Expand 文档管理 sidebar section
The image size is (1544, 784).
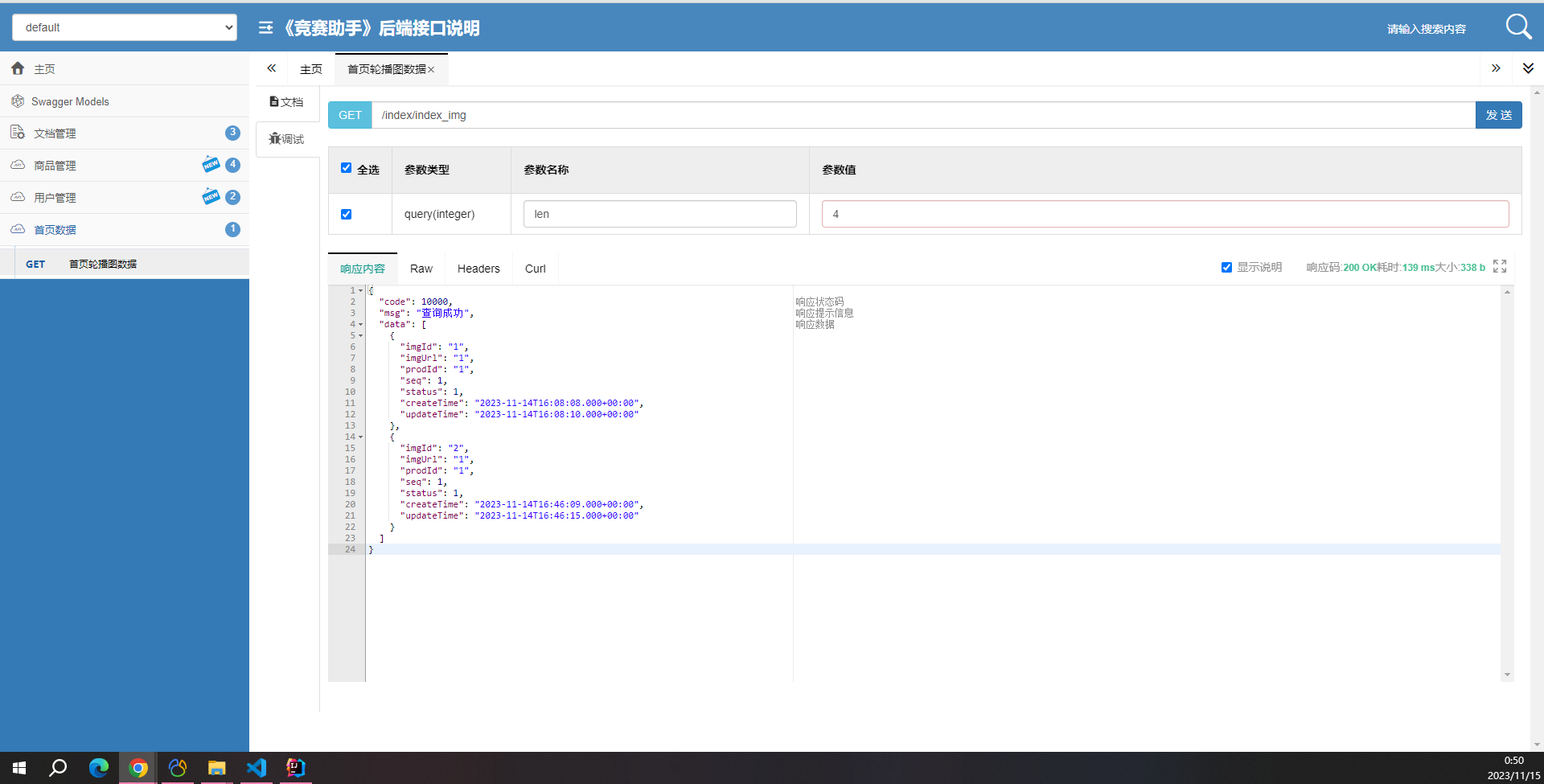(125, 133)
